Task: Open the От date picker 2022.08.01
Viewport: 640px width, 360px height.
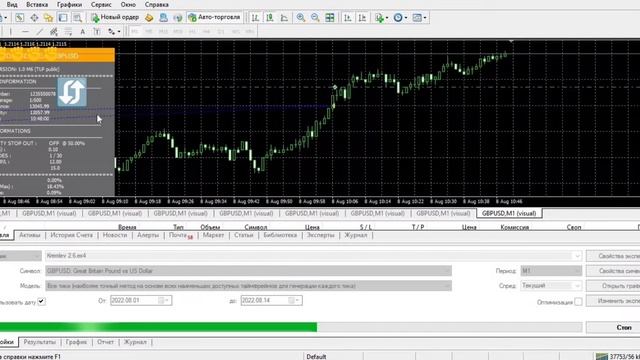Action: [x=141, y=300]
